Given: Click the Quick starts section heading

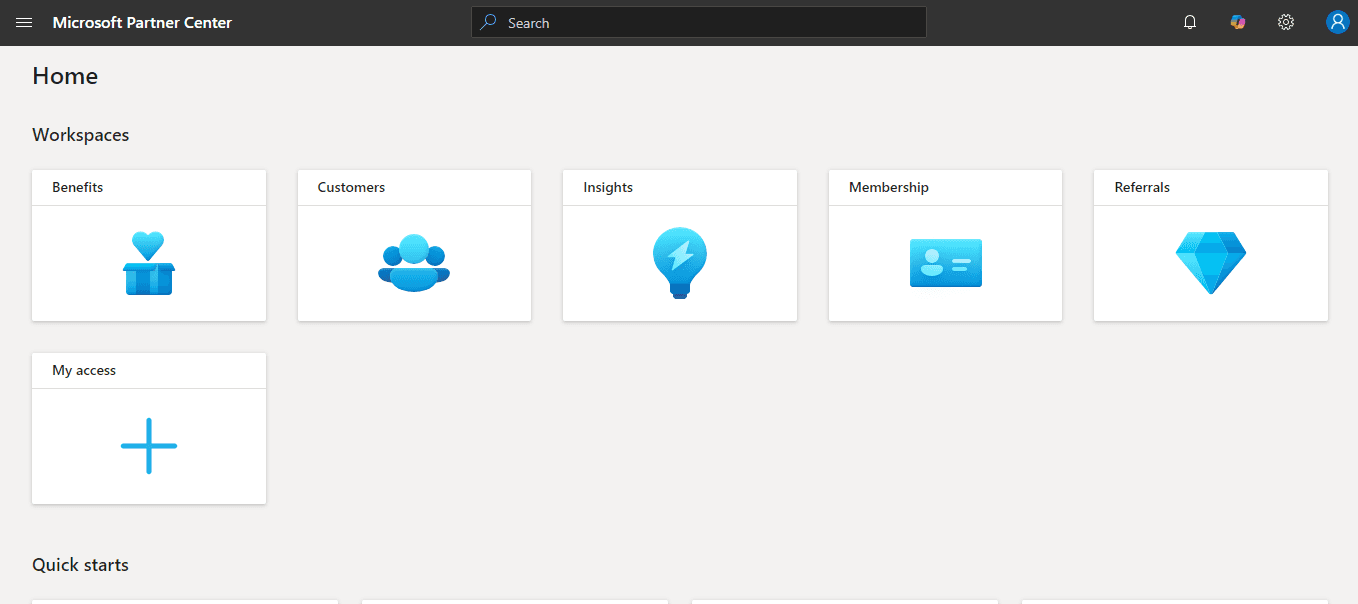Looking at the screenshot, I should (80, 565).
